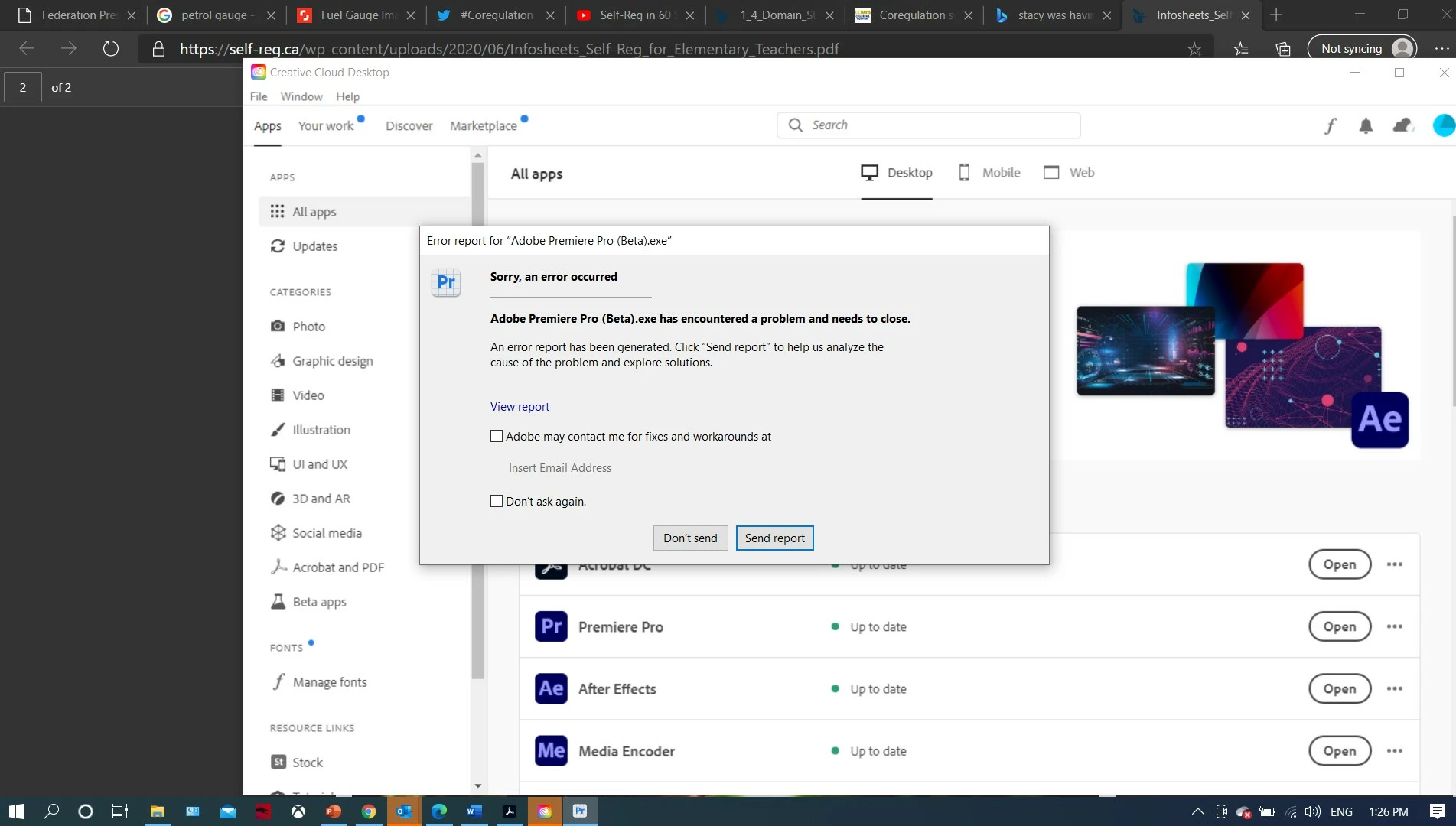
Task: Open account profile avatar in Creative Cloud
Action: point(1443,125)
